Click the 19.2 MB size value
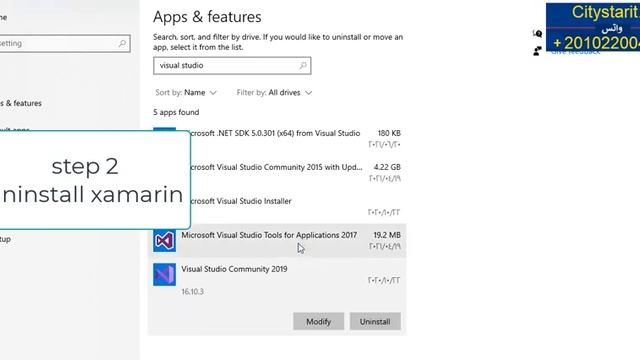The height and width of the screenshot is (360, 640). pos(387,235)
